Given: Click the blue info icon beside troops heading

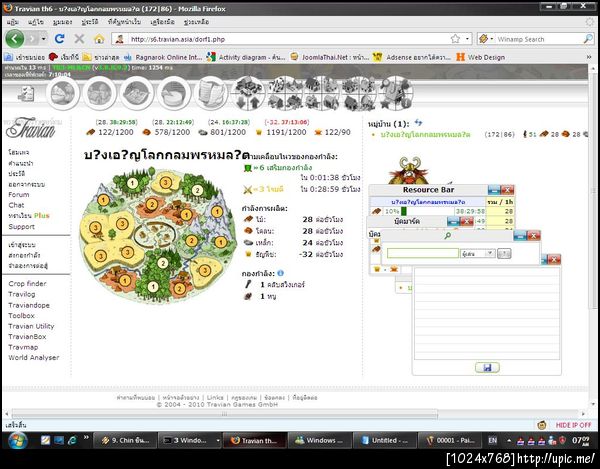Looking at the screenshot, I should coord(280,273).
